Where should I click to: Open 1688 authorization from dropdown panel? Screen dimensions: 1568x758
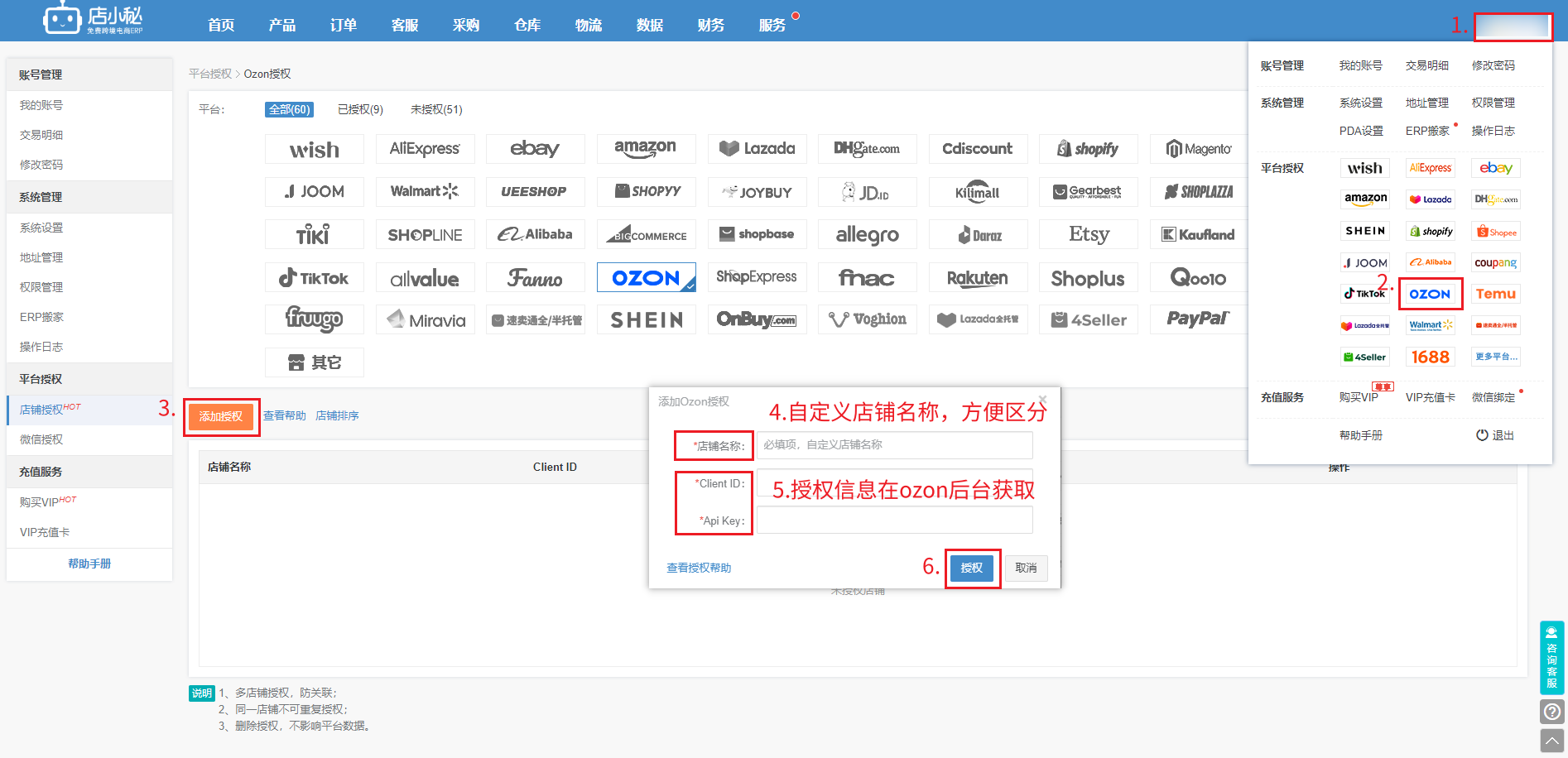pyautogui.click(x=1430, y=357)
